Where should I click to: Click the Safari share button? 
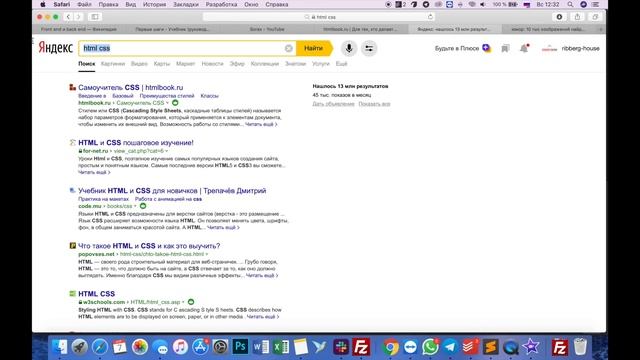577,17
